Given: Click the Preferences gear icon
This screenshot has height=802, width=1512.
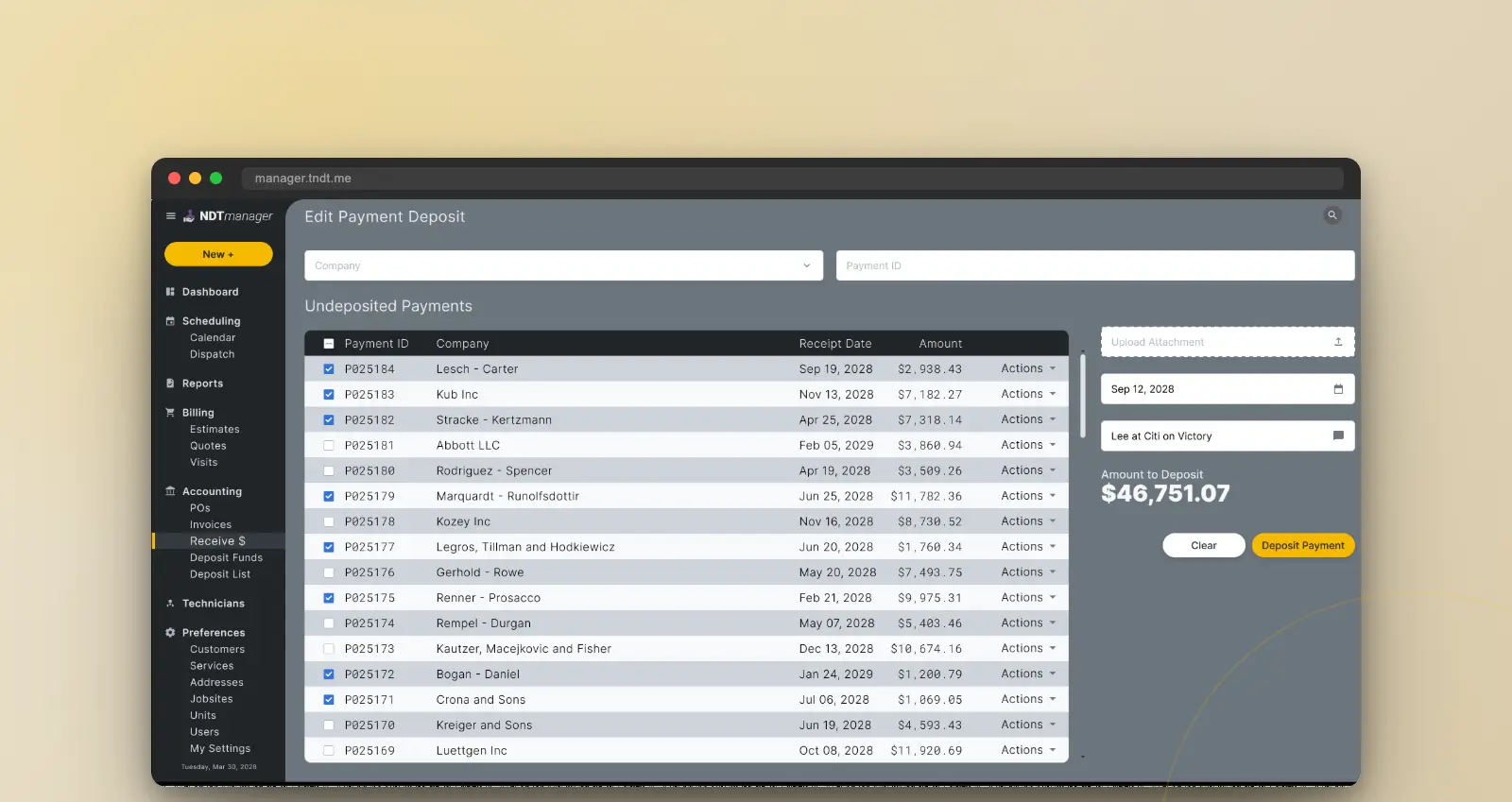Looking at the screenshot, I should [170, 633].
